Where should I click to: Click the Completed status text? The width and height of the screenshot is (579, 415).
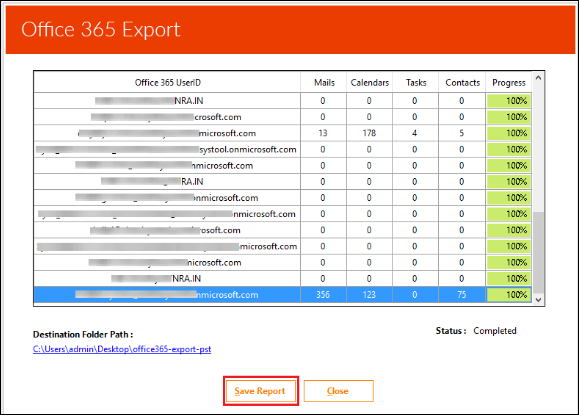pyautogui.click(x=495, y=331)
